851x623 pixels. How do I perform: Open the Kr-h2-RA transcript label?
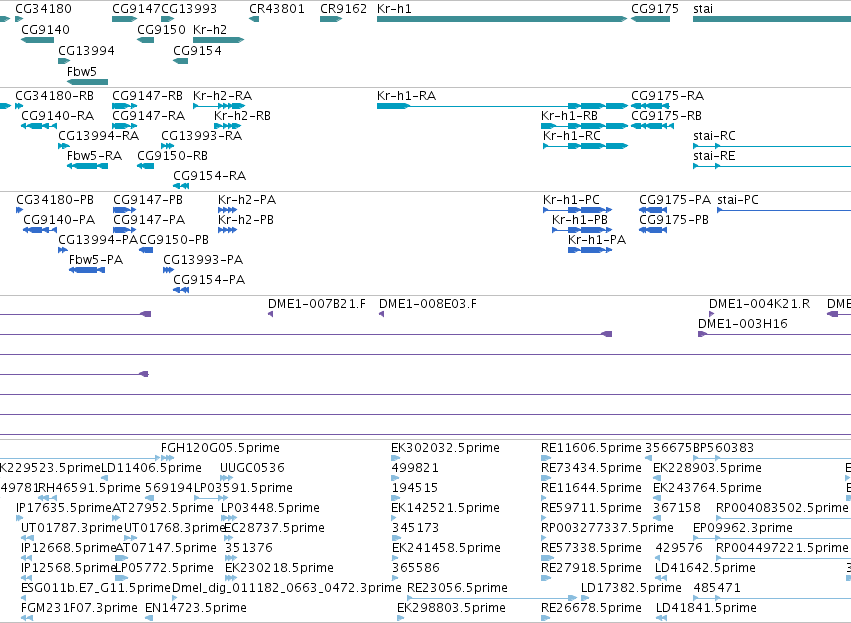point(223,96)
